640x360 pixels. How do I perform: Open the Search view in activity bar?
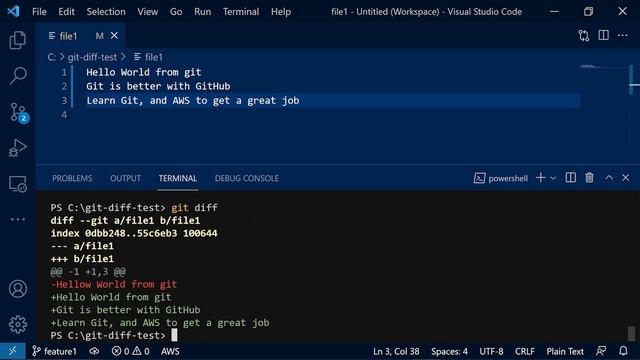pos(18,76)
